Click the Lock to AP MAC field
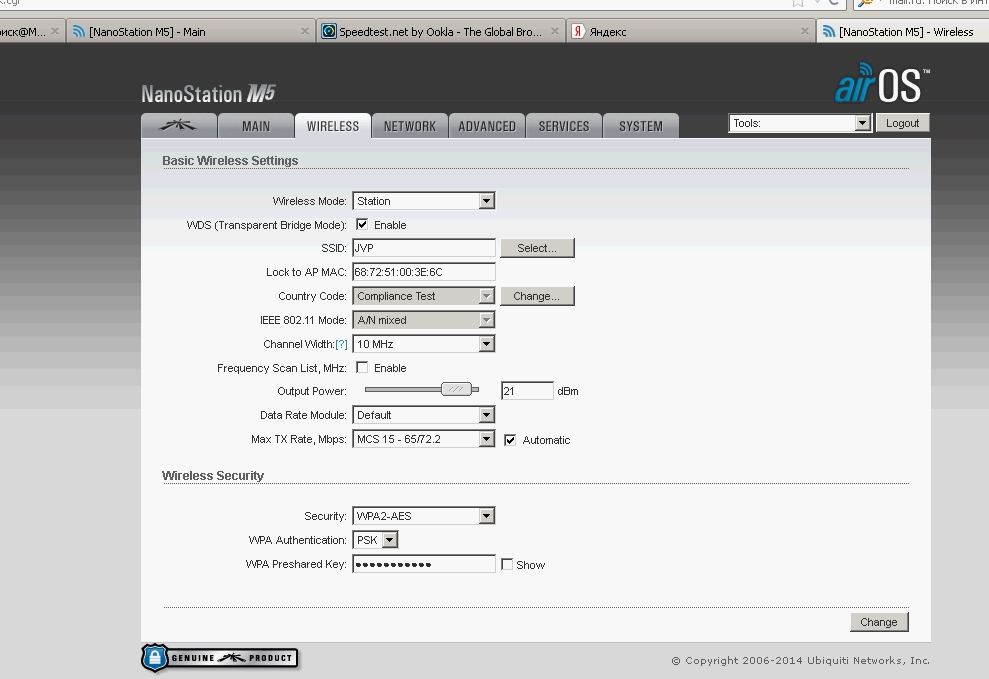The image size is (989, 679). click(424, 272)
